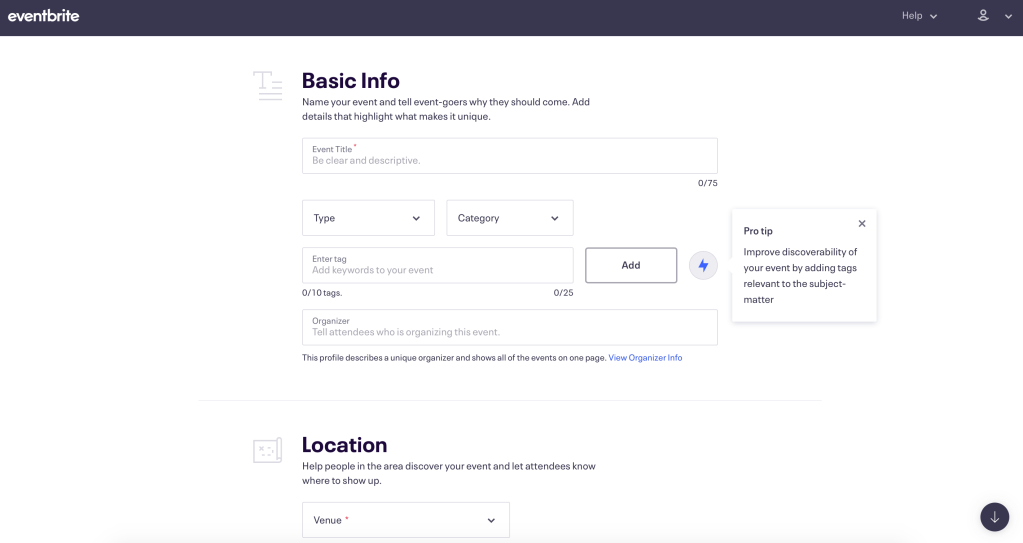
Task: Close the Pro tip popup
Action: [x=862, y=224]
